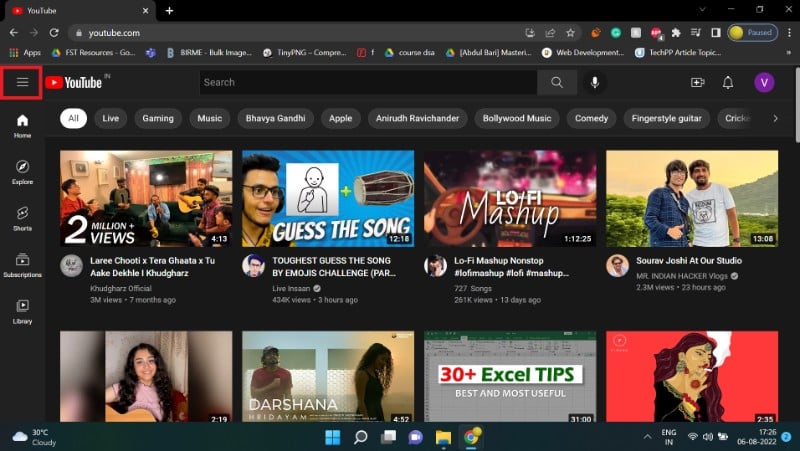Screen dimensions: 800x451
Task: Go to Home in sidebar
Action: [22, 126]
